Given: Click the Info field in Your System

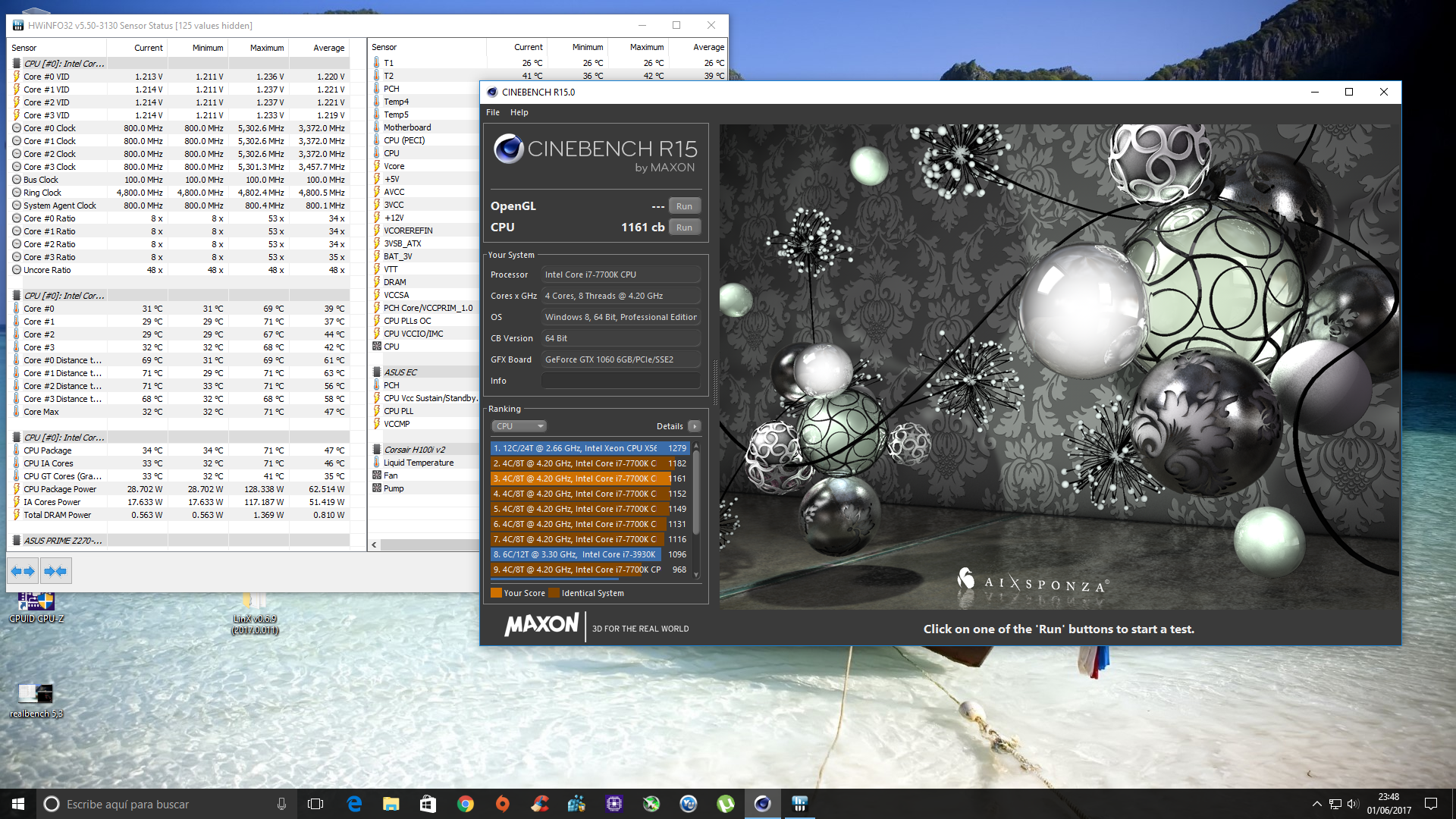Looking at the screenshot, I should 621,381.
